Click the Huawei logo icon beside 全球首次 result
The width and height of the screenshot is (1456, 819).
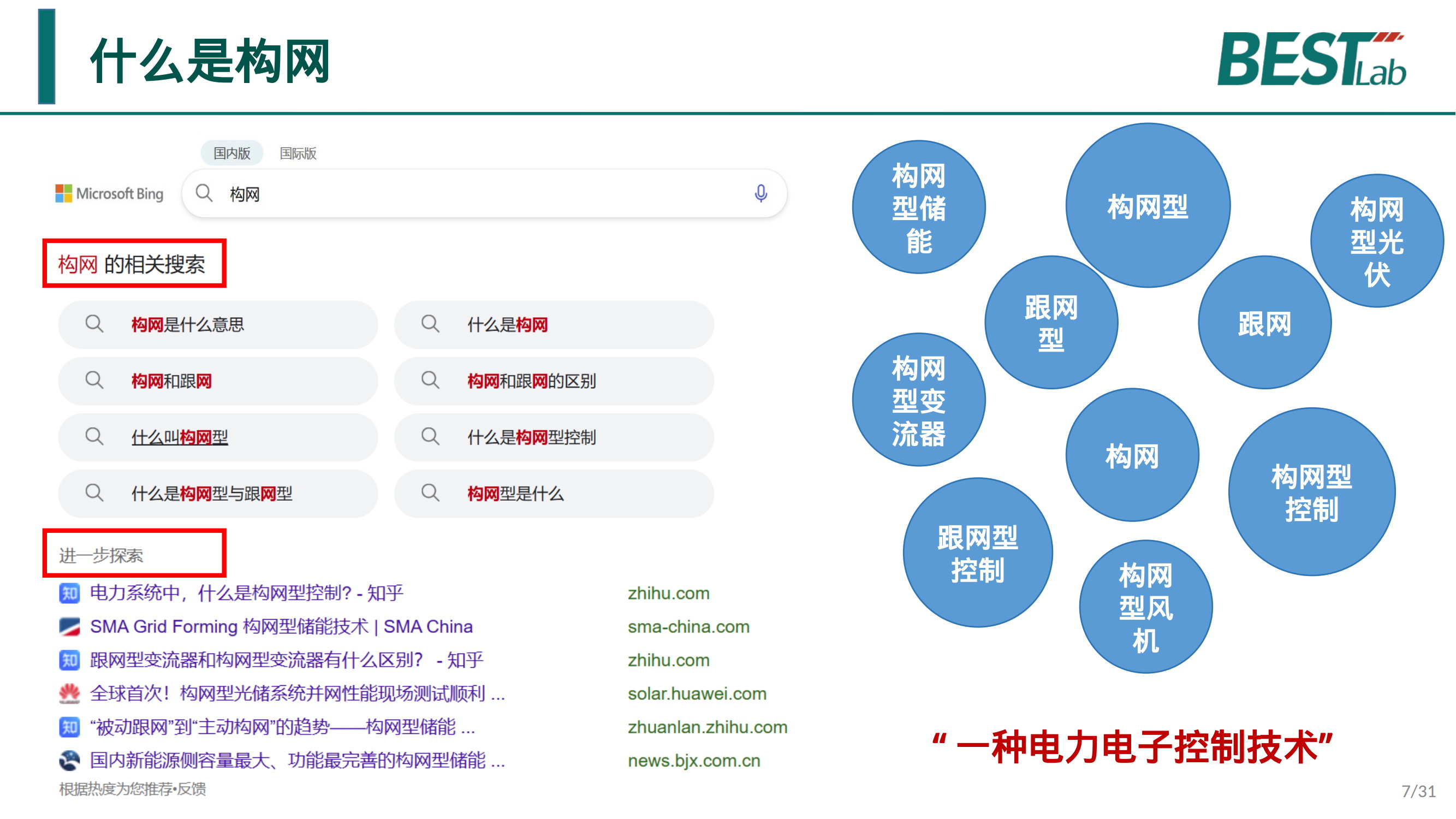(69, 693)
